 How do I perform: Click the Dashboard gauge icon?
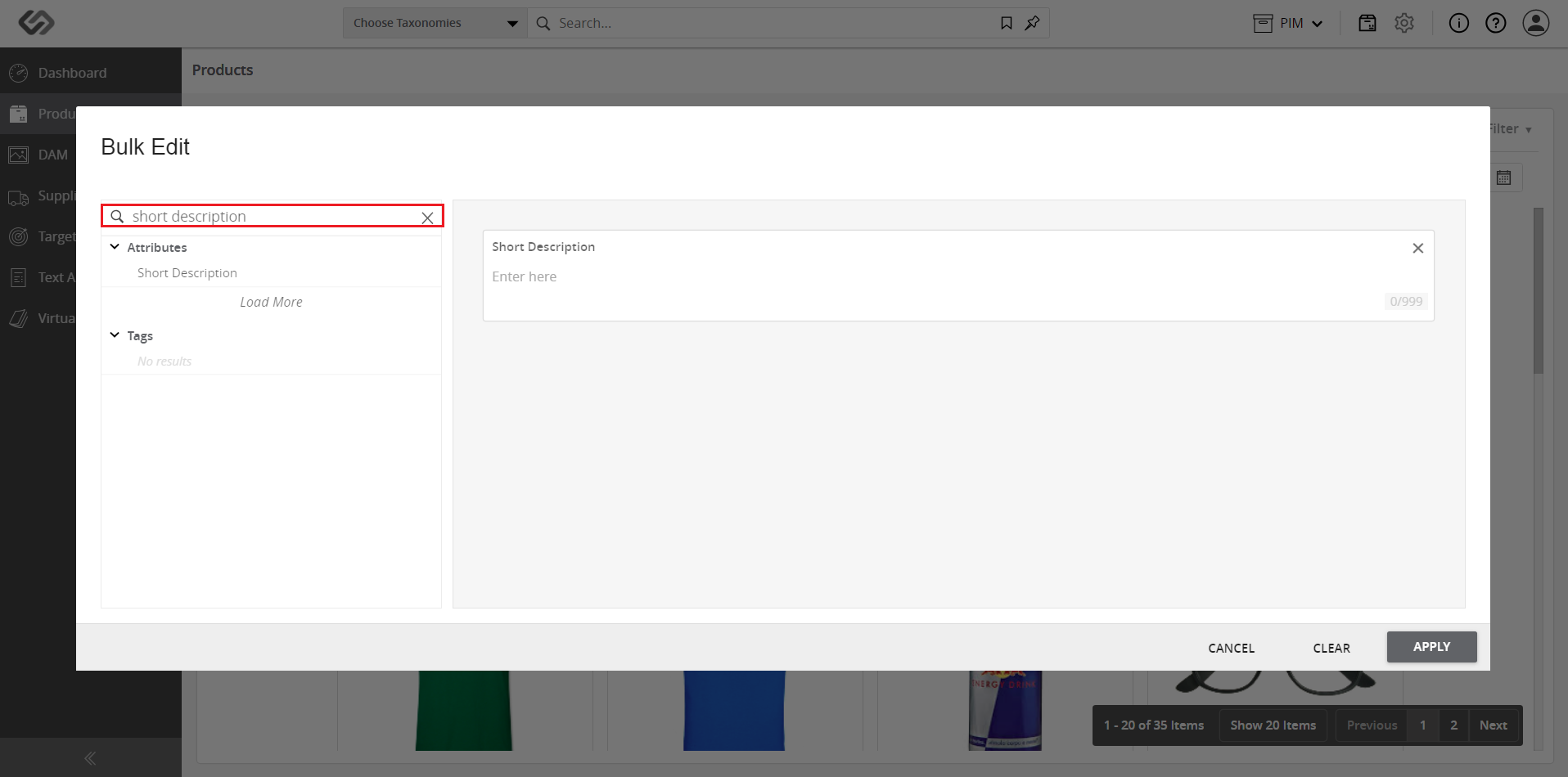(19, 73)
